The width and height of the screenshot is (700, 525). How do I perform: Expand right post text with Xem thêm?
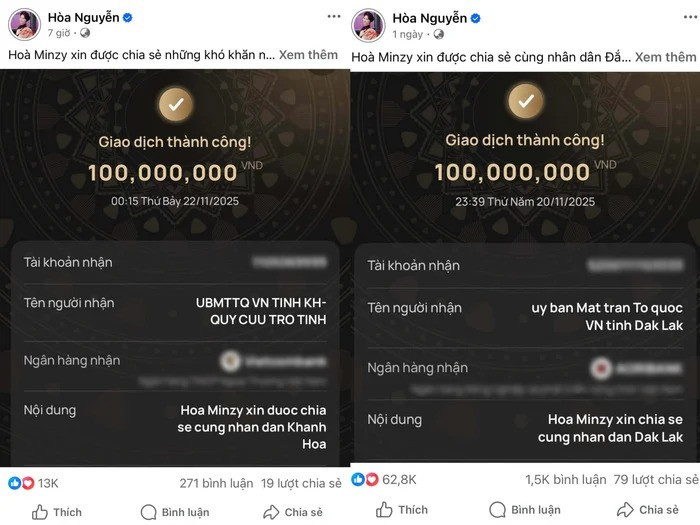pos(666,57)
